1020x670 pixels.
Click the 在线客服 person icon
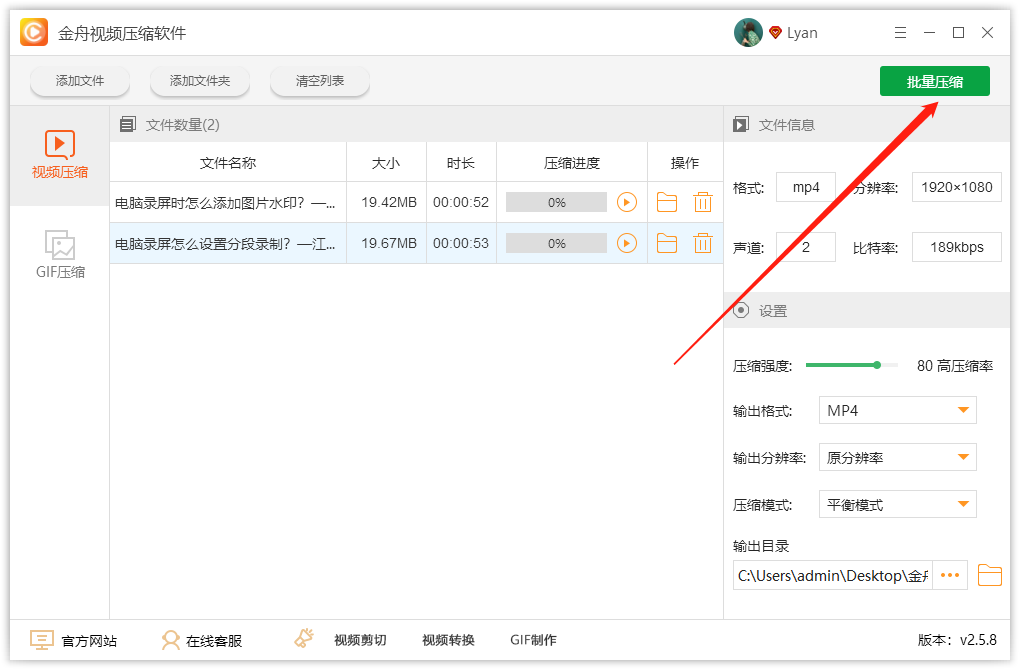(x=170, y=640)
